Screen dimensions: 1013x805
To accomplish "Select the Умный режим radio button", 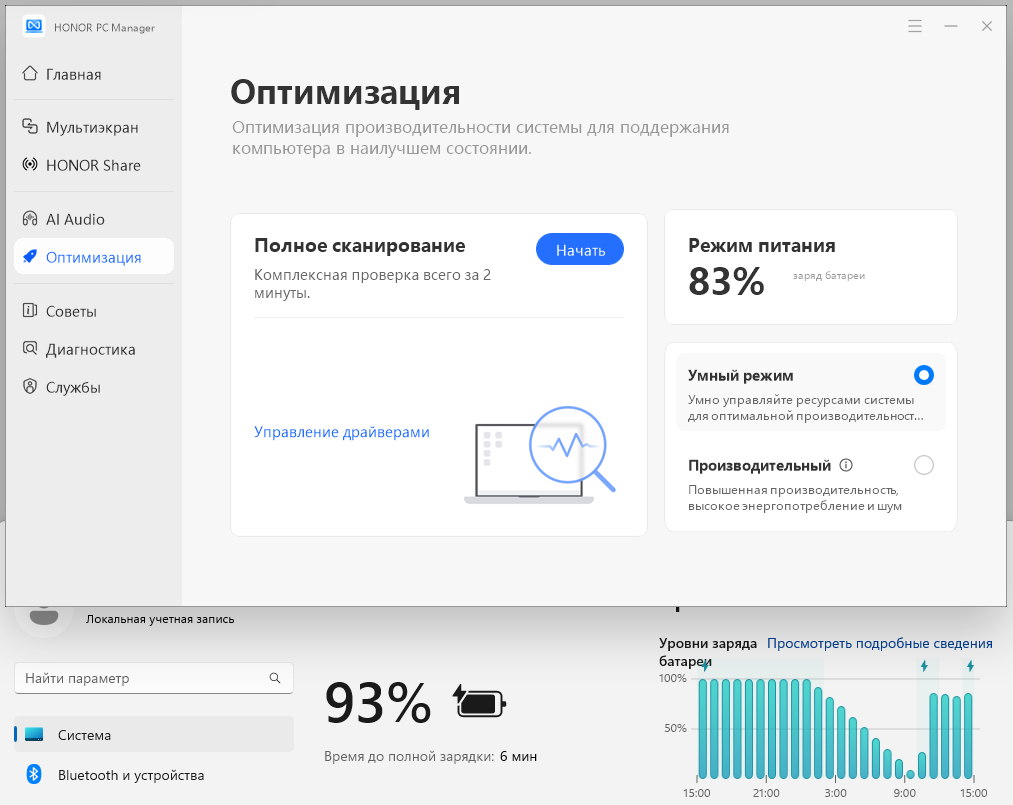I will tap(924, 375).
